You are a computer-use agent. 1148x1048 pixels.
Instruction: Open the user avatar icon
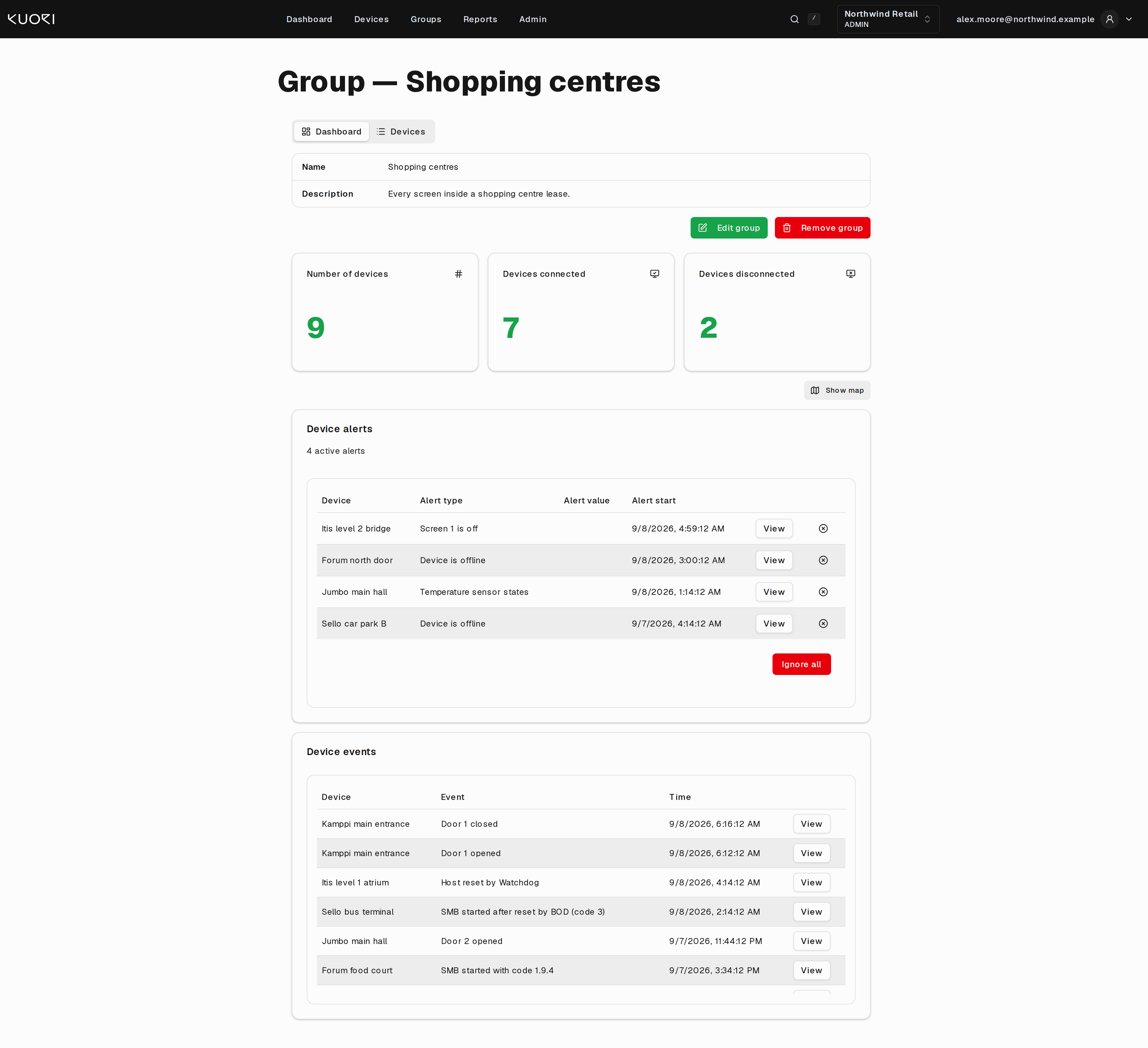pos(1109,19)
